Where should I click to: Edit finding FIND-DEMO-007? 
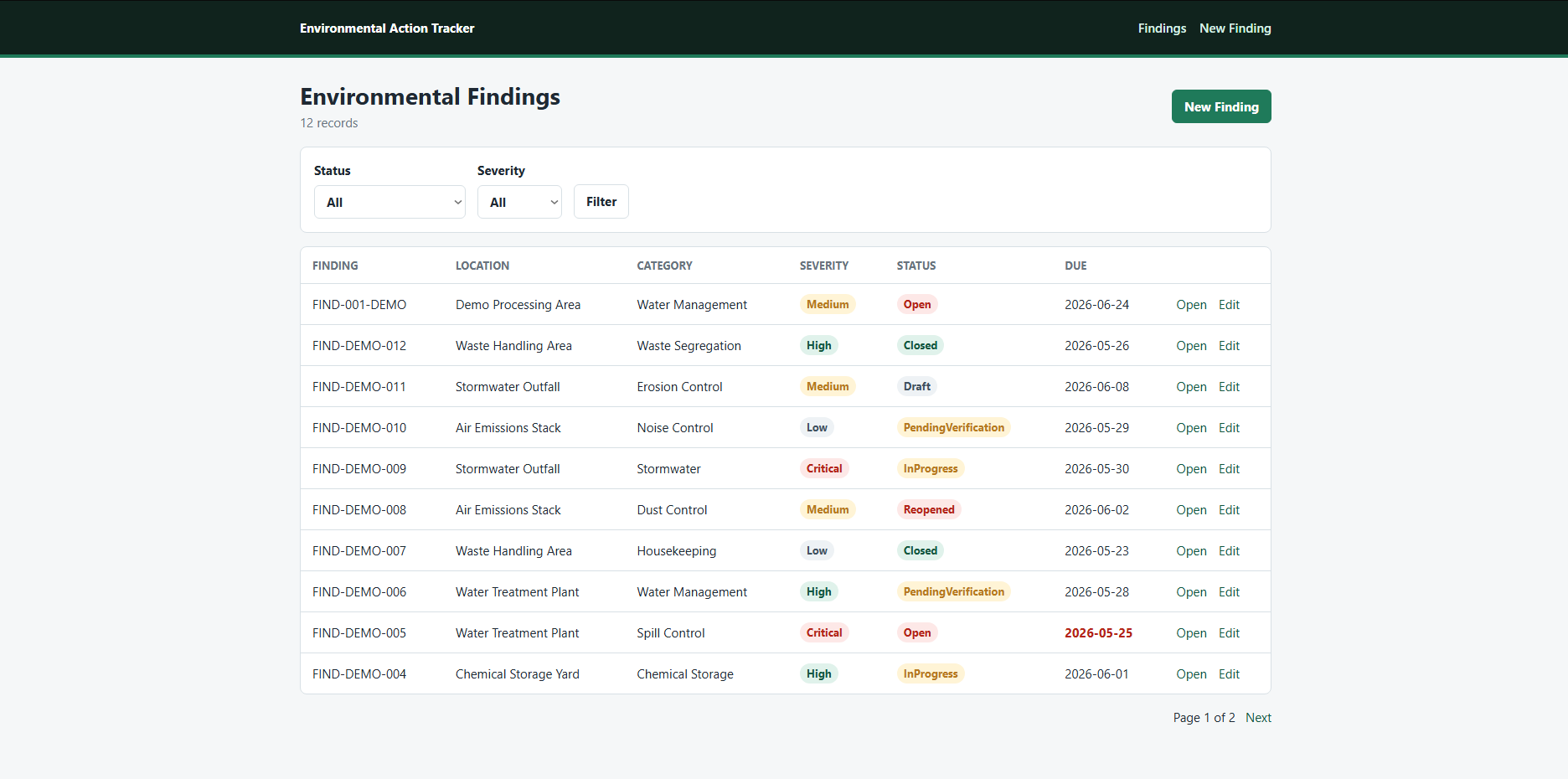pyautogui.click(x=1229, y=551)
